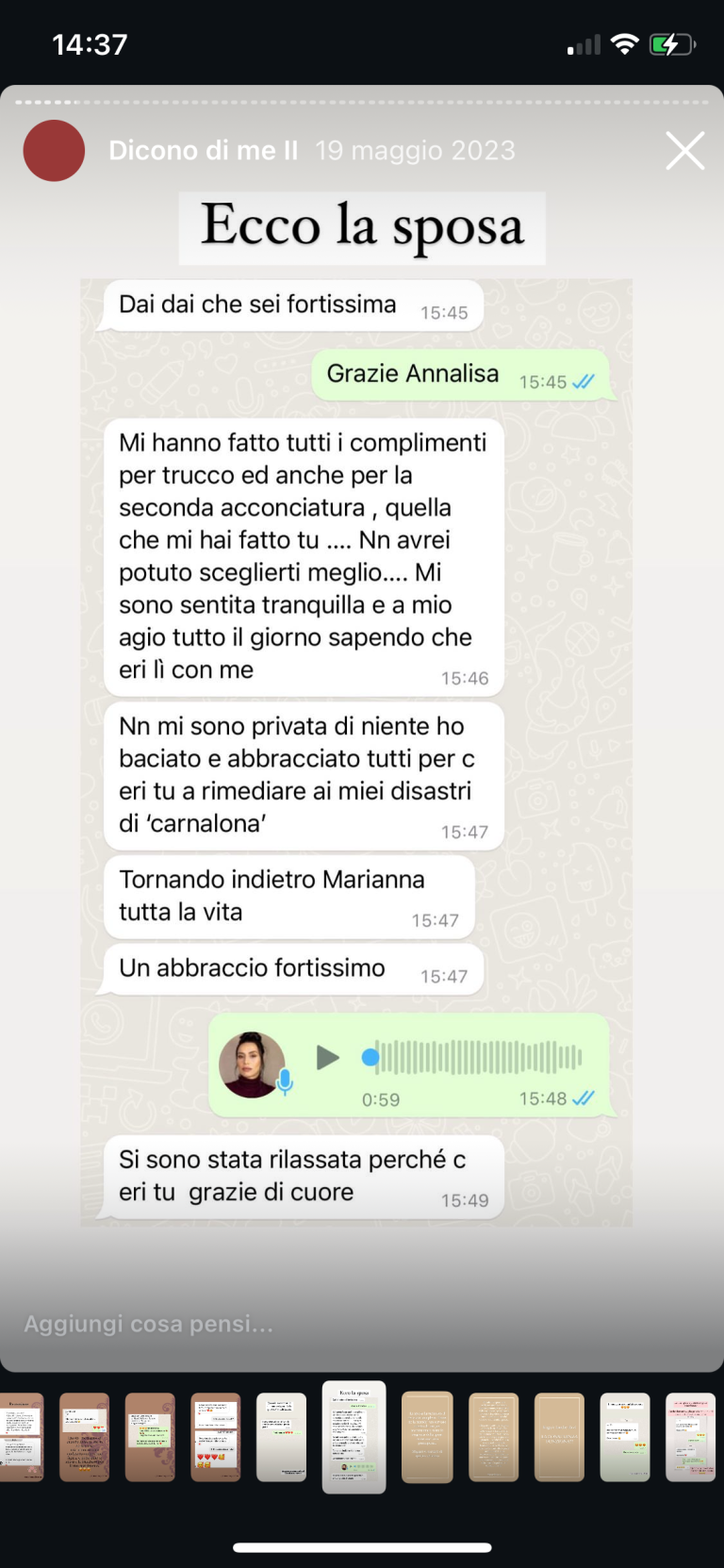The image size is (724, 1568).
Task: Tap the story progress bar at top
Action: pos(362,102)
